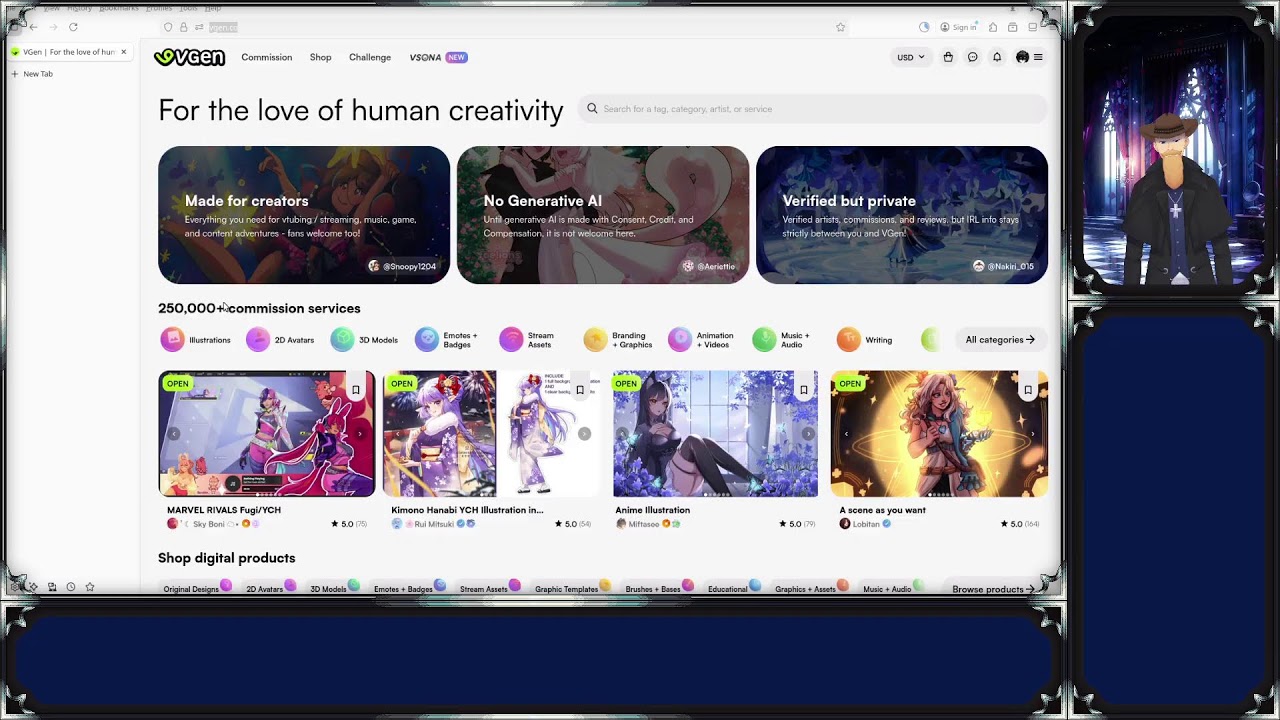This screenshot has height=720, width=1280.
Task: Open the Anime Illustration thumbnail
Action: (x=715, y=434)
